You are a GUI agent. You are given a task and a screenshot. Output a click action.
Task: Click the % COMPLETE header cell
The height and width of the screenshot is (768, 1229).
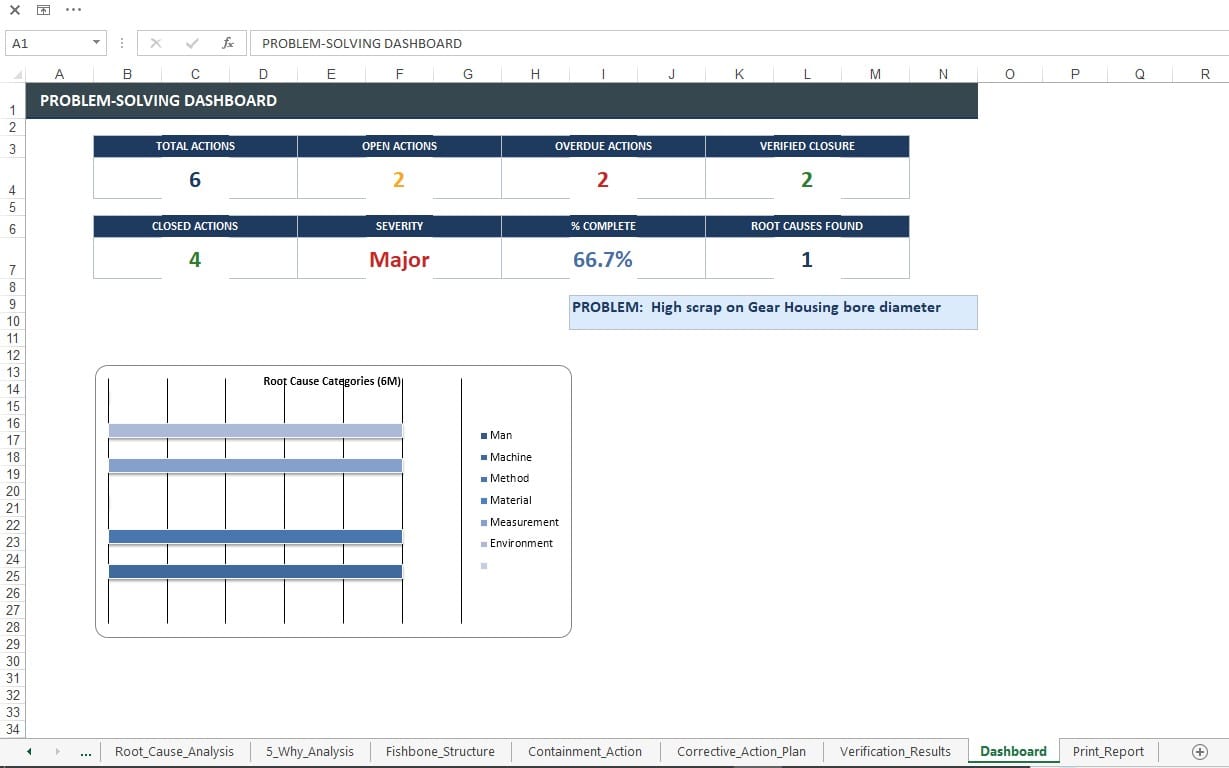[603, 226]
